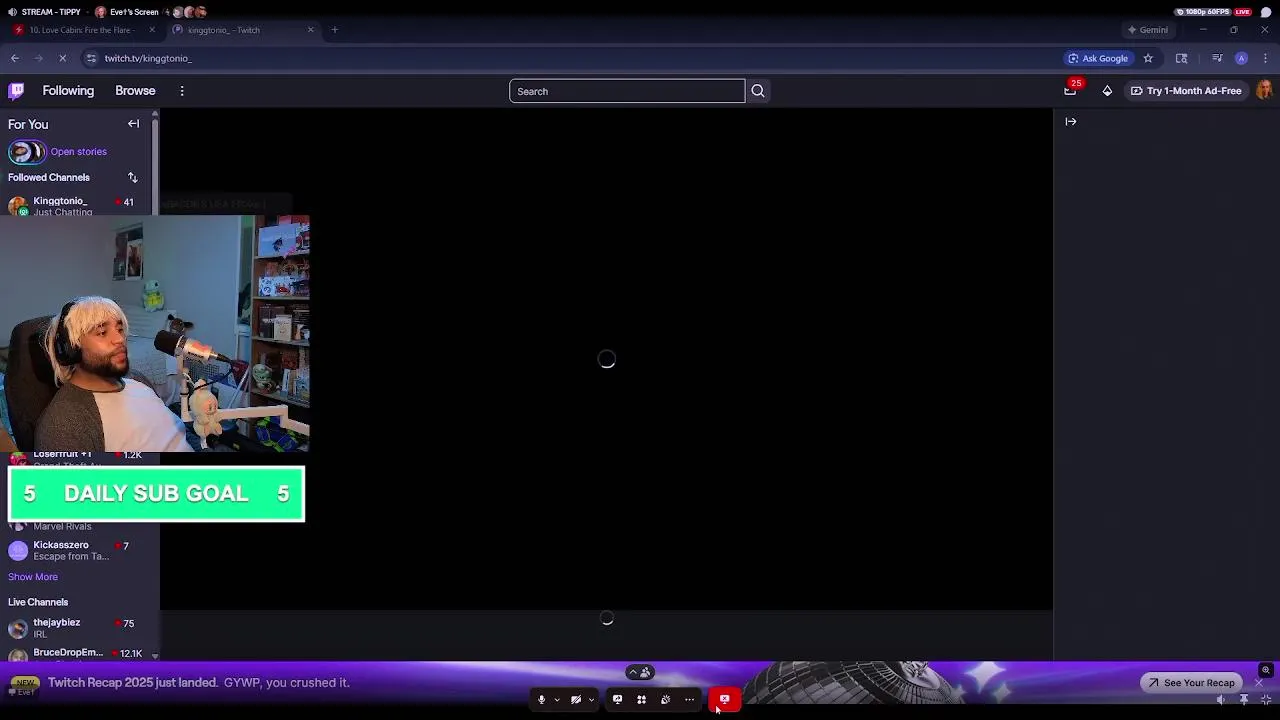Switch to the Following tab
Image resolution: width=1280 pixels, height=720 pixels.
tap(68, 91)
